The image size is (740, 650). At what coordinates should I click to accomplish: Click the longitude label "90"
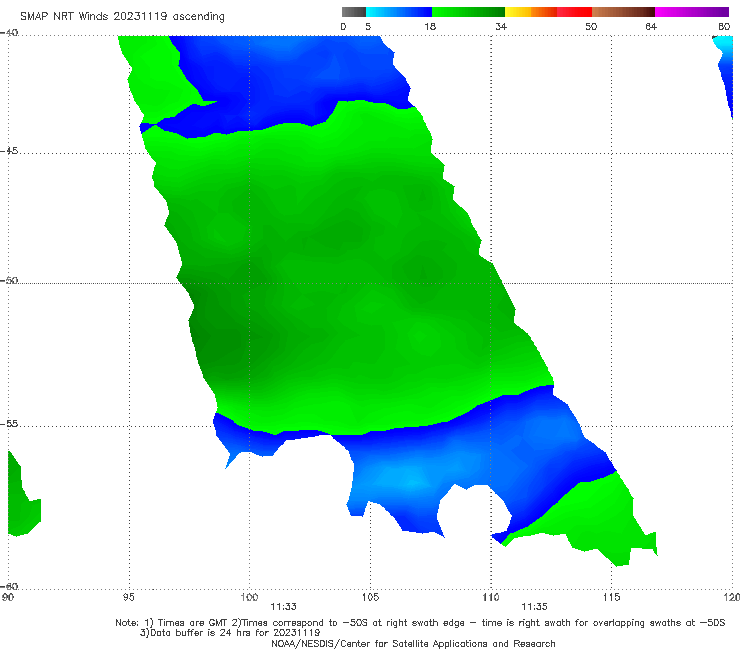[8, 598]
